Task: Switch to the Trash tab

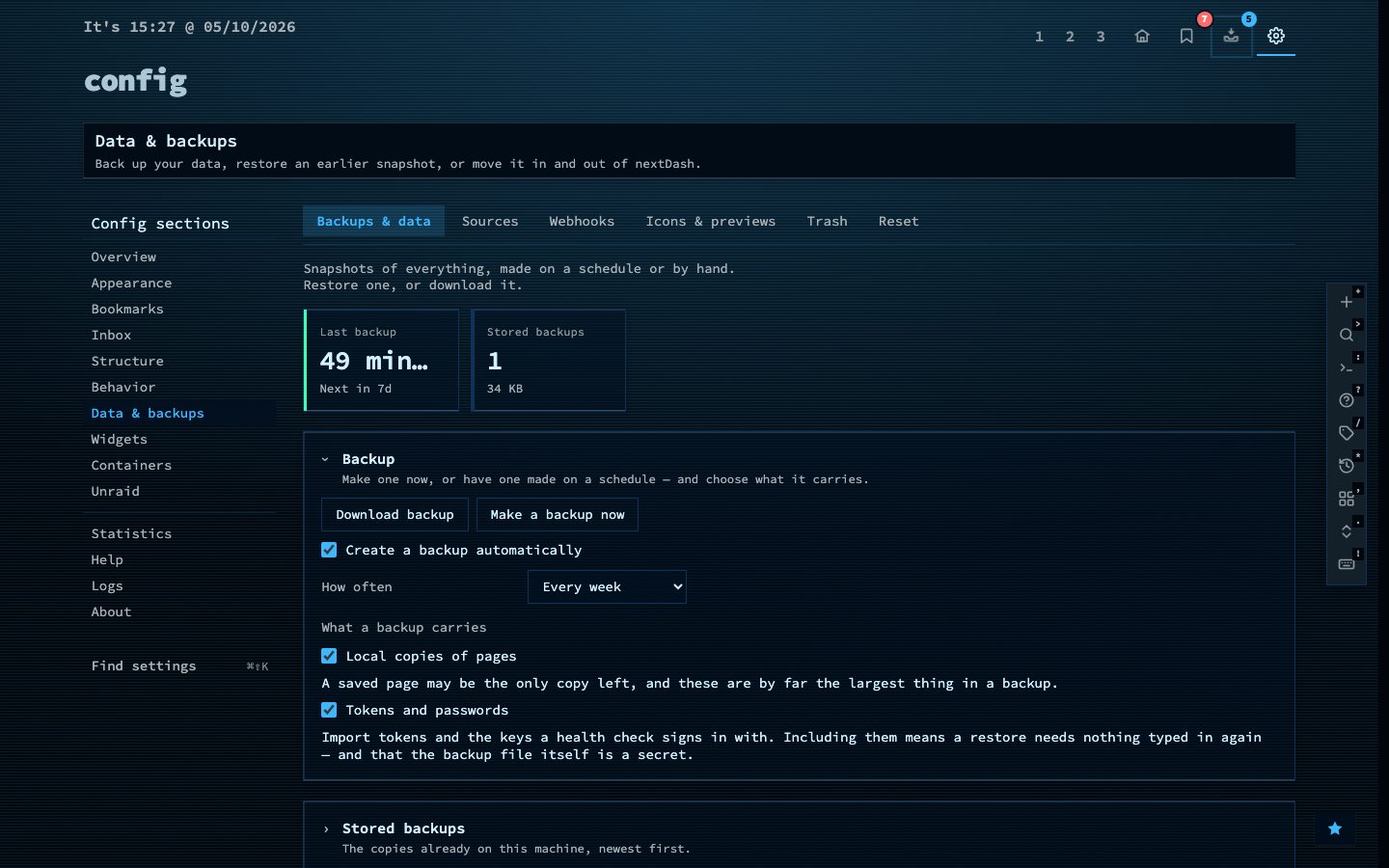Action: [827, 221]
